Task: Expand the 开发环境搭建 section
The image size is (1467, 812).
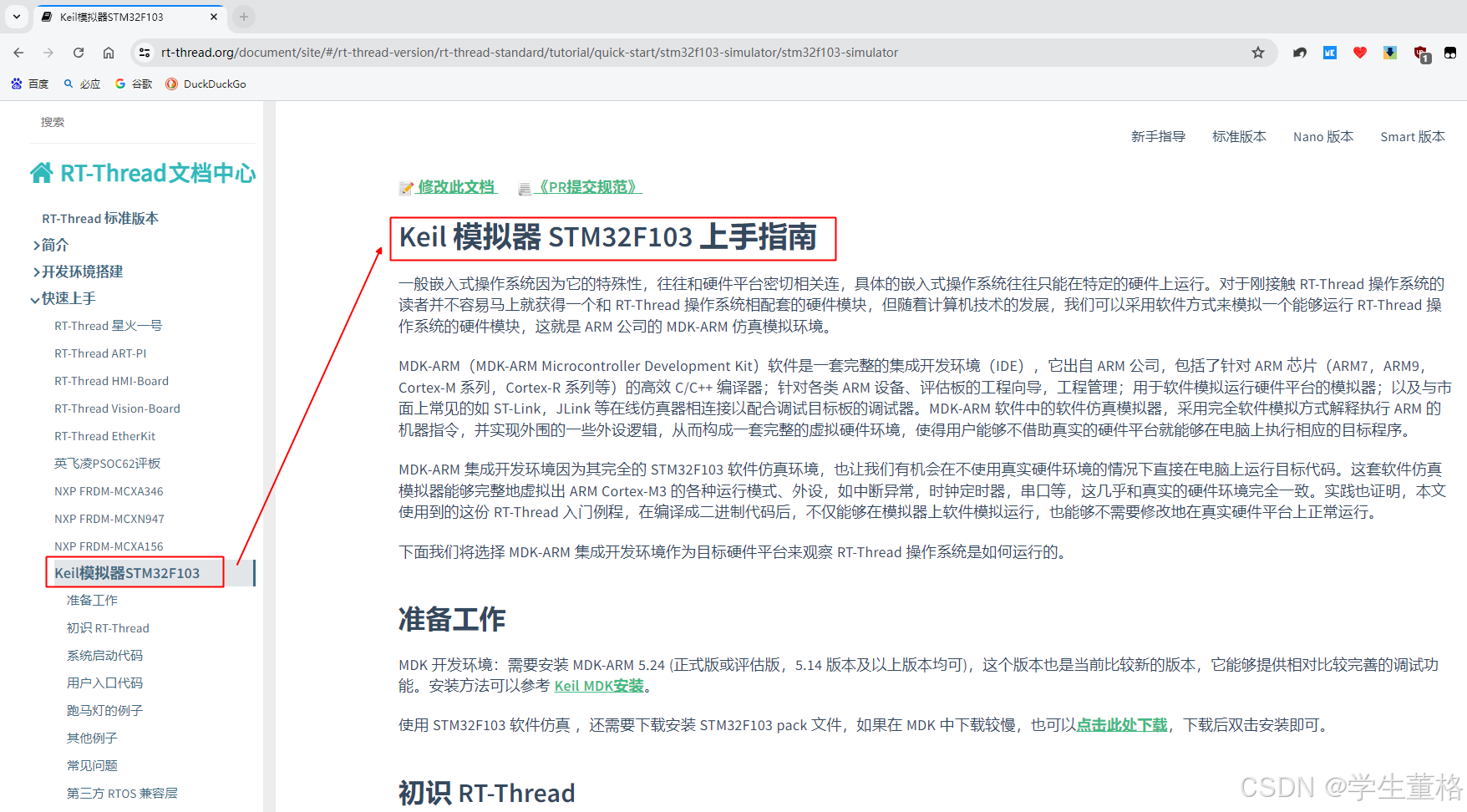Action: 78,272
